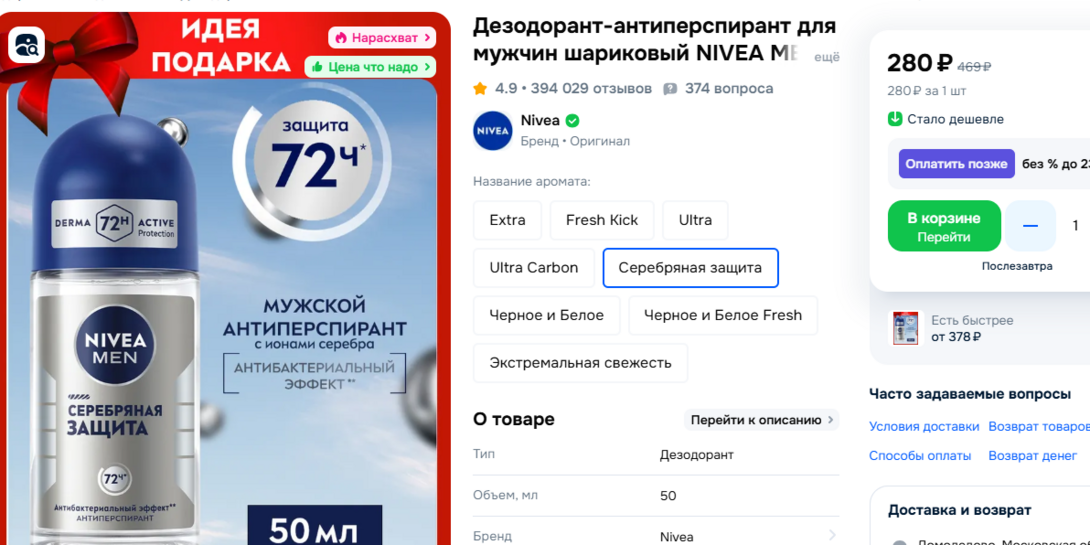Click the minus quantity button
The height and width of the screenshot is (545, 1090).
pyautogui.click(x=1030, y=226)
